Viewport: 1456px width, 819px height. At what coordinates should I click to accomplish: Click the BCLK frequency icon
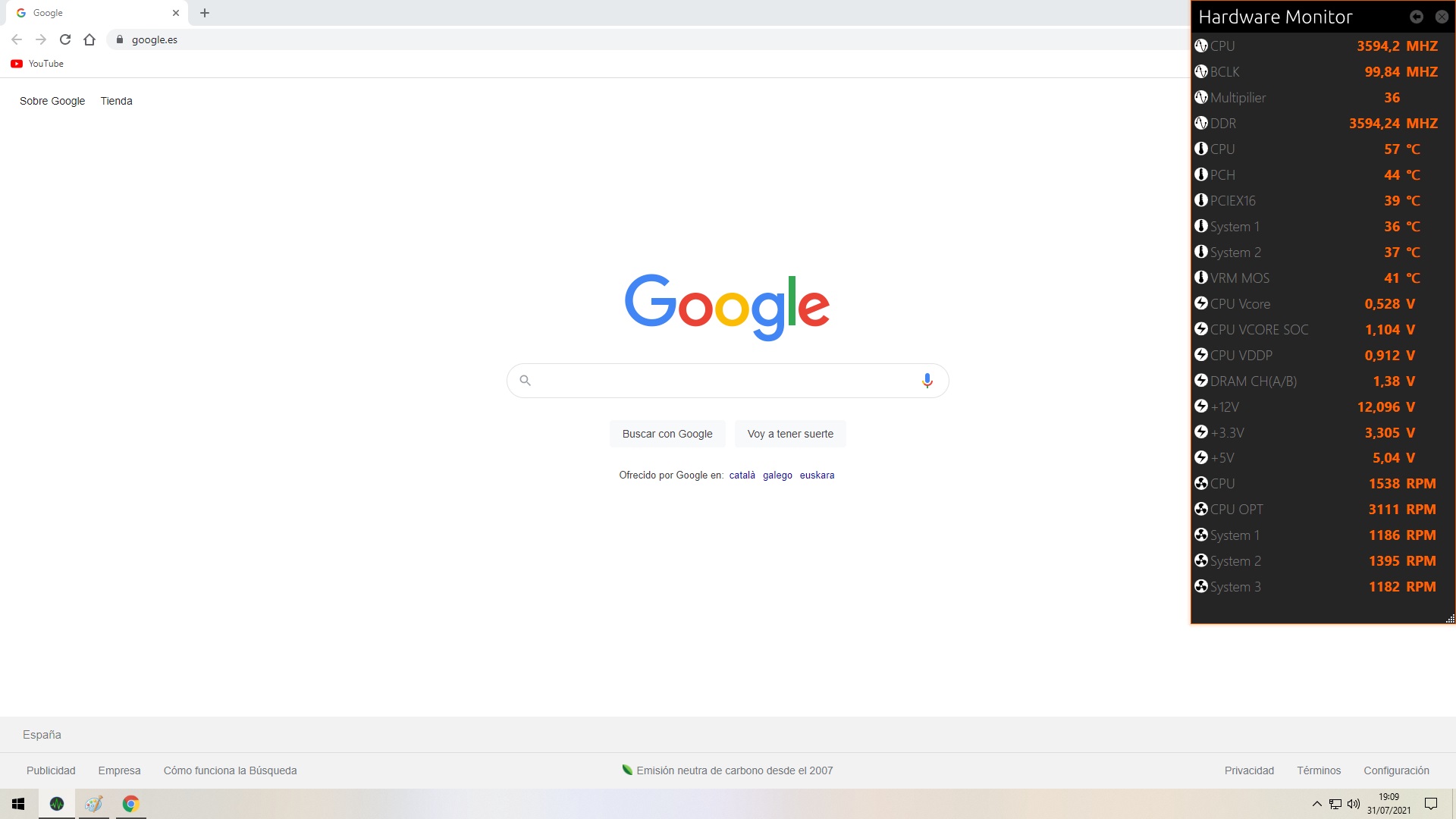(1201, 72)
